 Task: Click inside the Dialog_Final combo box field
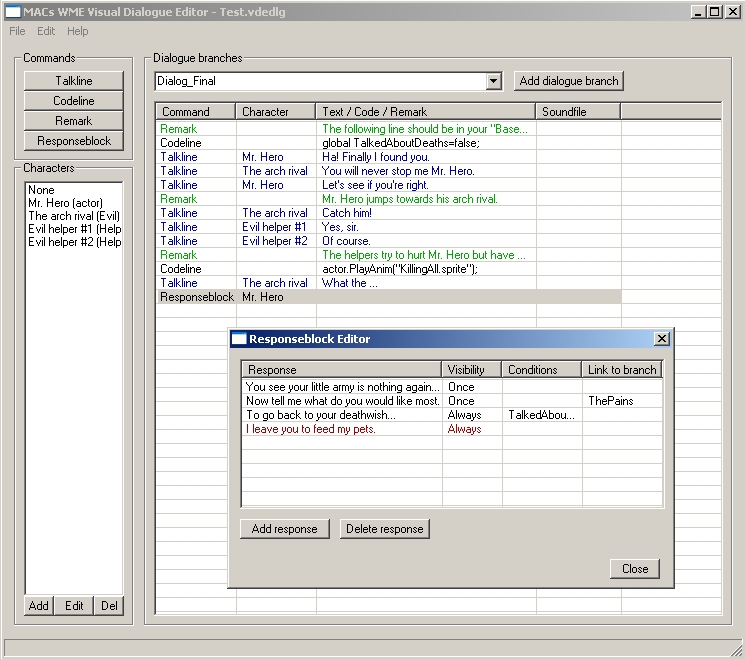[x=321, y=81]
